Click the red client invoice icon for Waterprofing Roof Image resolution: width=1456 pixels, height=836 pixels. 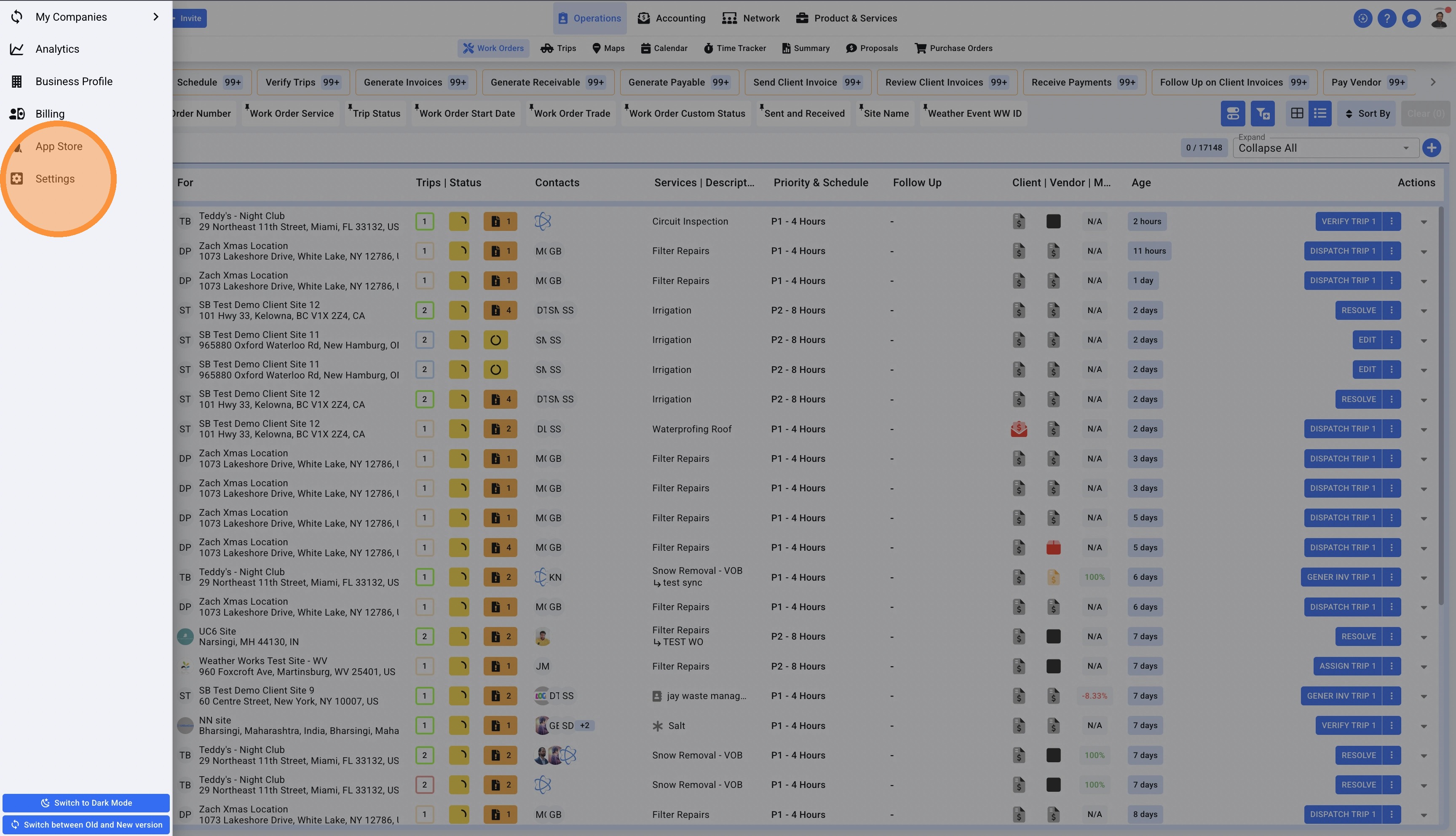coord(1019,429)
